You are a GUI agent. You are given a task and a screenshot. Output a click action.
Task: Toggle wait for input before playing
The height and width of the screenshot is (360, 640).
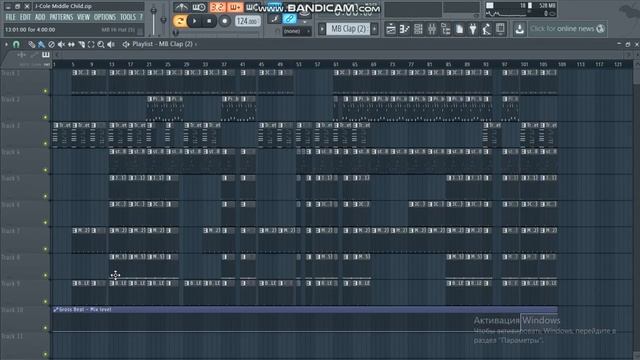click(x=199, y=7)
